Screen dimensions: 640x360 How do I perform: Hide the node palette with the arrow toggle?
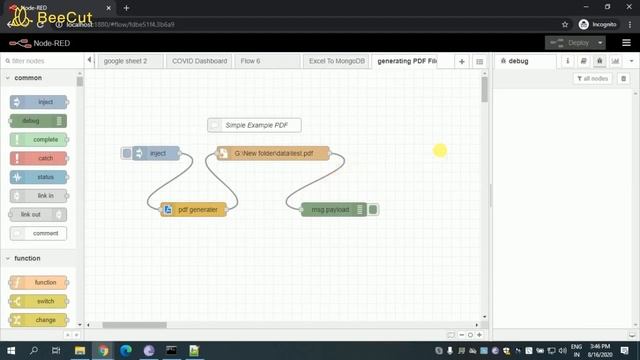click(x=89, y=60)
